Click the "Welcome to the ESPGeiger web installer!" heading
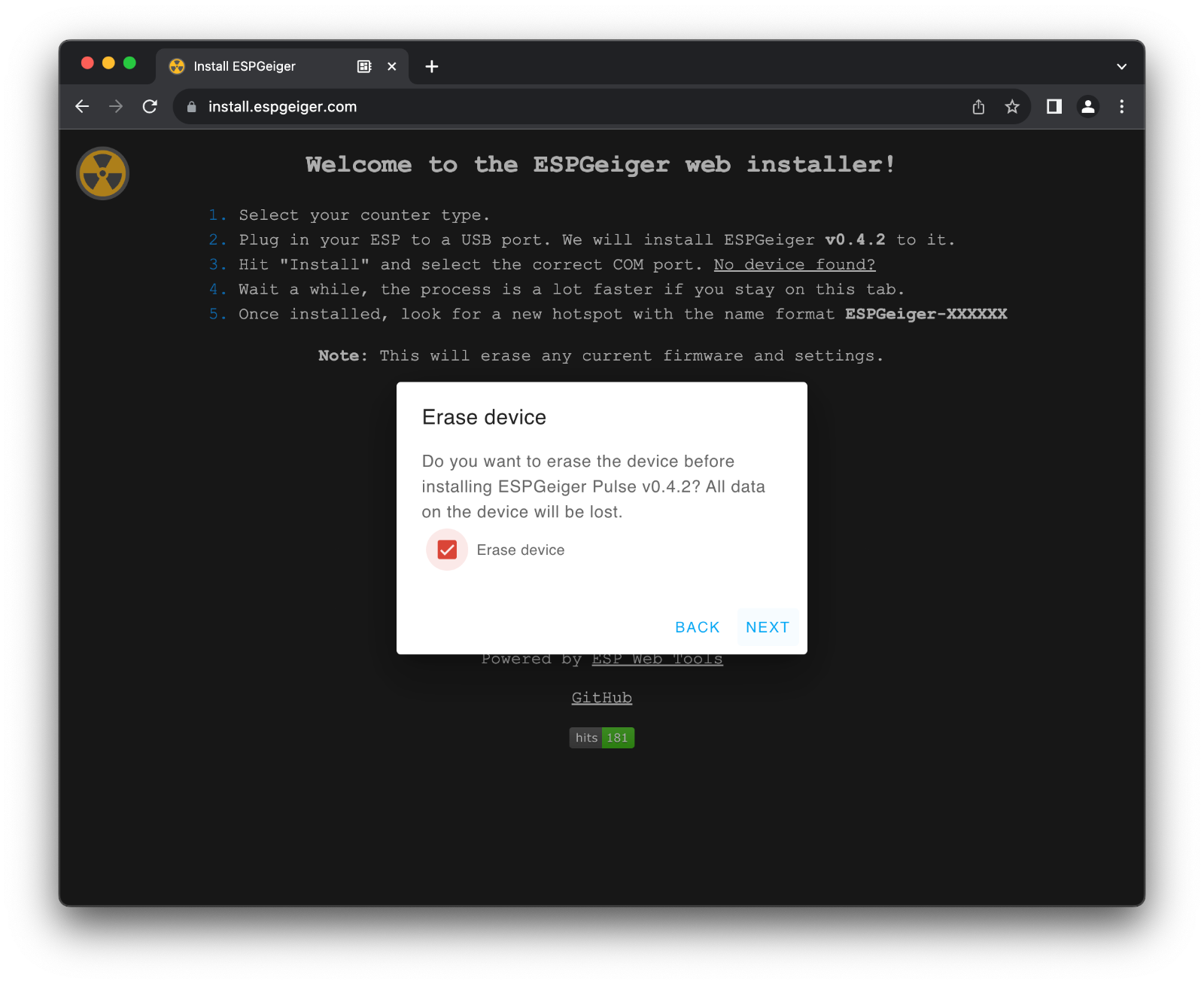 click(601, 164)
